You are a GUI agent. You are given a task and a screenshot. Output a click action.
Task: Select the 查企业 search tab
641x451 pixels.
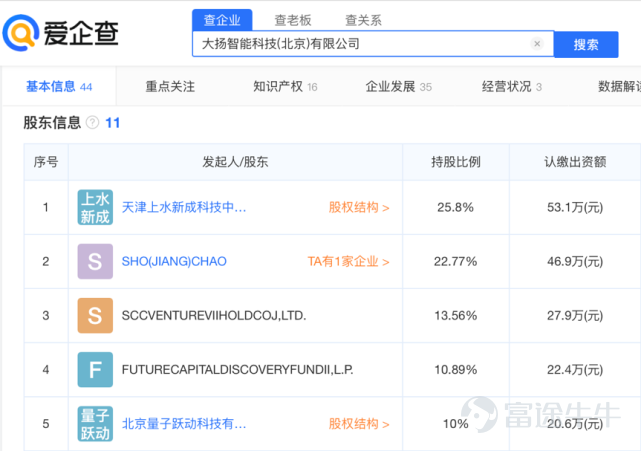pyautogui.click(x=222, y=20)
